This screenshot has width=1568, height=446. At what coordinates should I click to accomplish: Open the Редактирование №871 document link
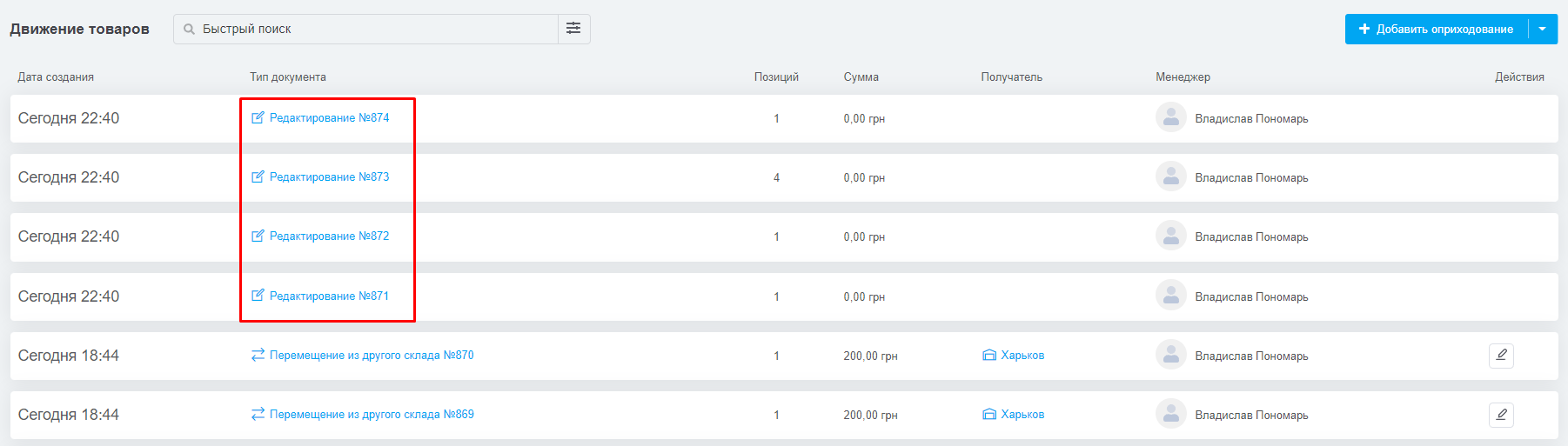329,296
